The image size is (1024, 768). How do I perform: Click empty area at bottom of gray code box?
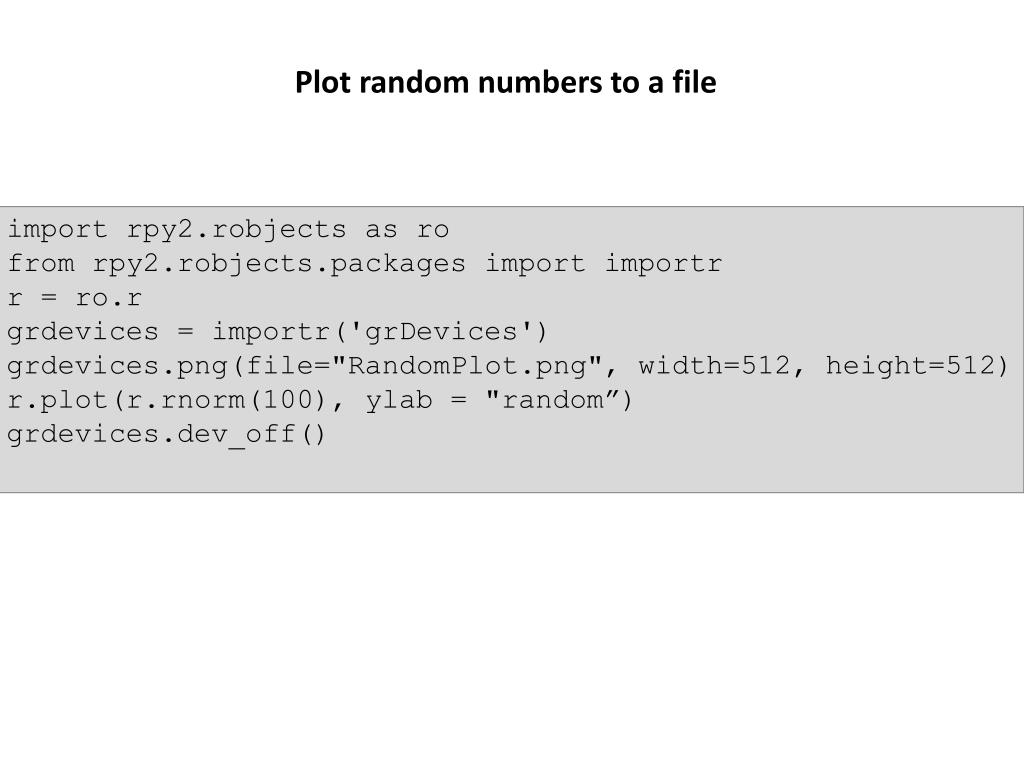coord(511,472)
